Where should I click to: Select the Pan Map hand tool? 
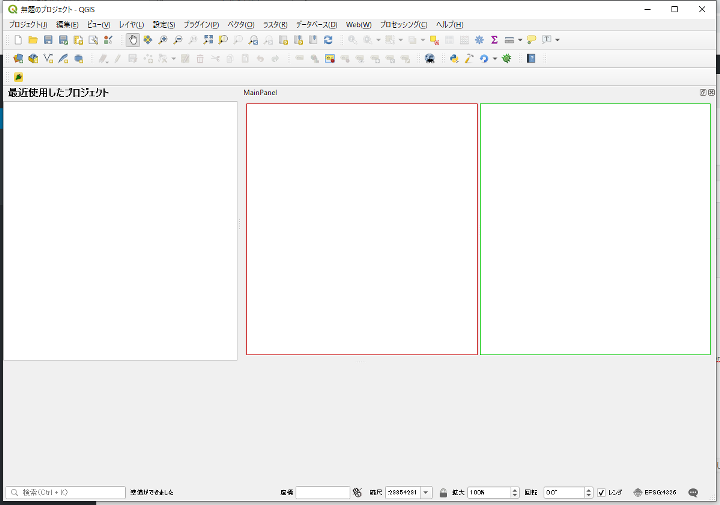point(133,40)
